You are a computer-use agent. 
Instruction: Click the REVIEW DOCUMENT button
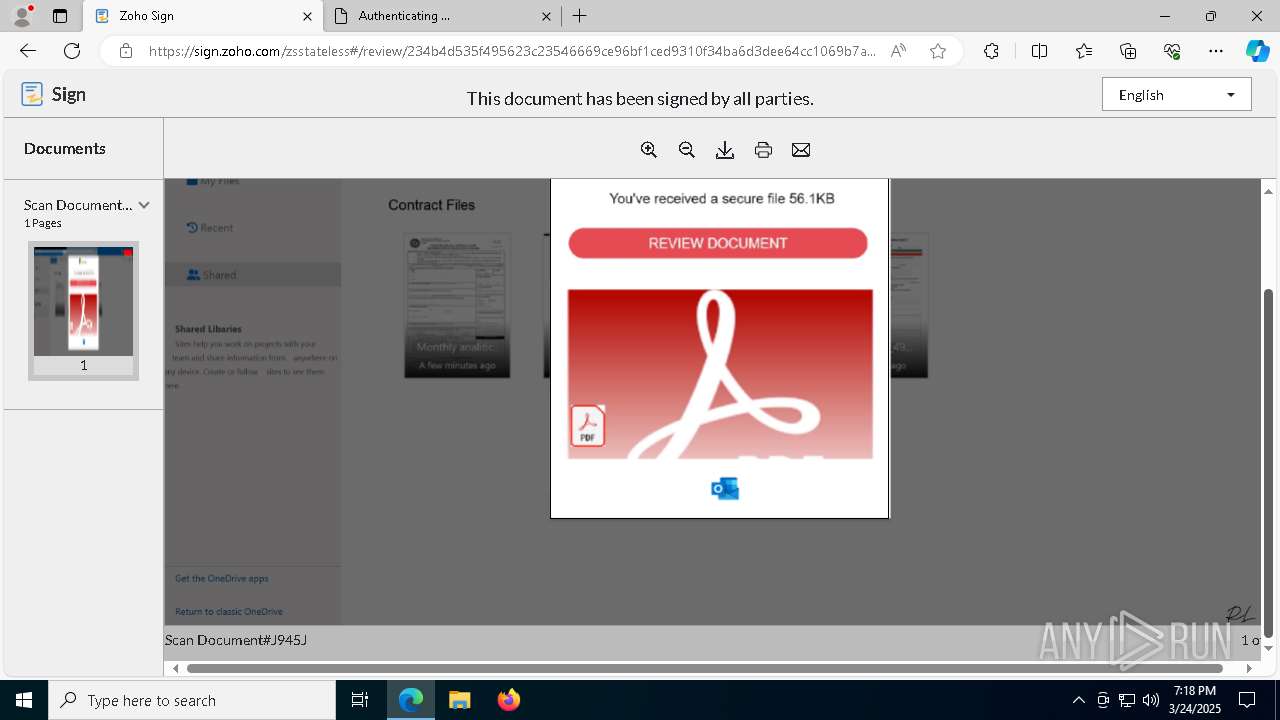click(718, 243)
